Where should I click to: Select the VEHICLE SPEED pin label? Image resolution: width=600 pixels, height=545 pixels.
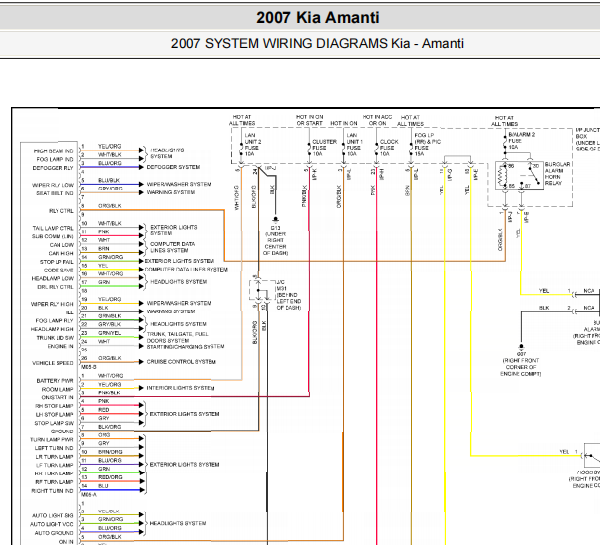tap(52, 363)
